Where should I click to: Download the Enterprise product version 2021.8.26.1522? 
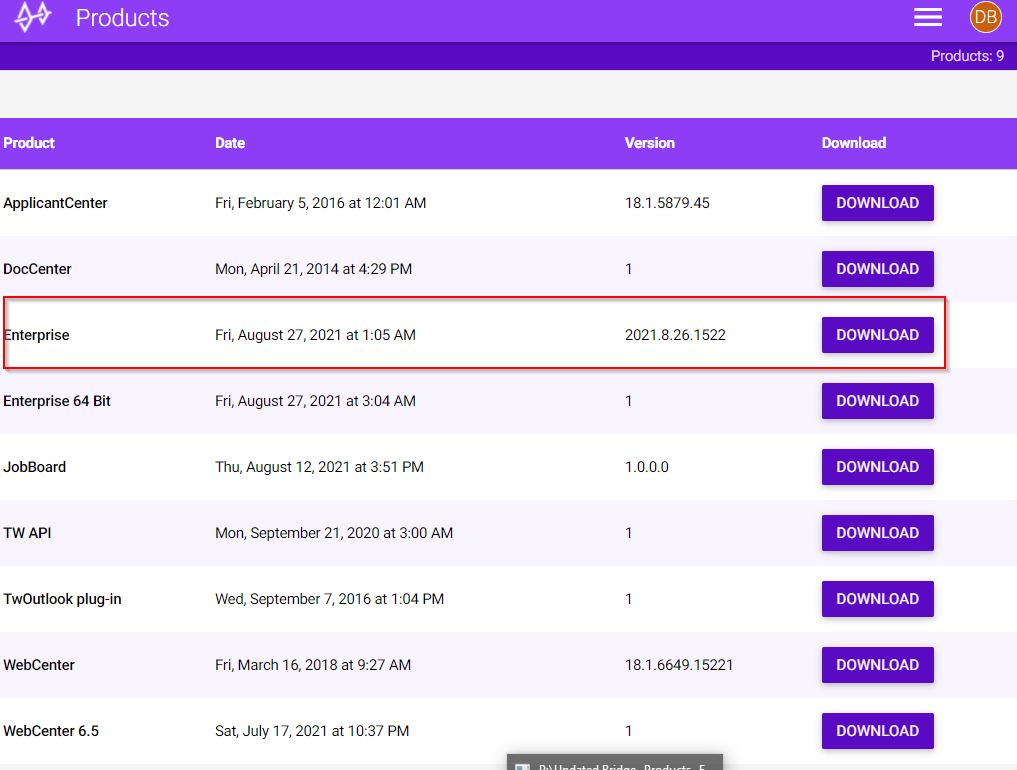pyautogui.click(x=878, y=335)
